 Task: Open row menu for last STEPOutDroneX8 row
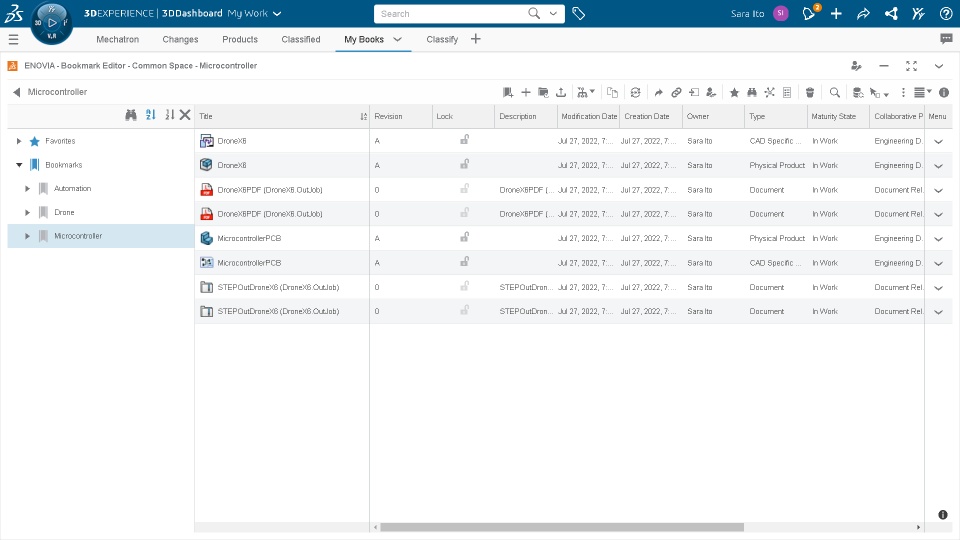pos(938,312)
